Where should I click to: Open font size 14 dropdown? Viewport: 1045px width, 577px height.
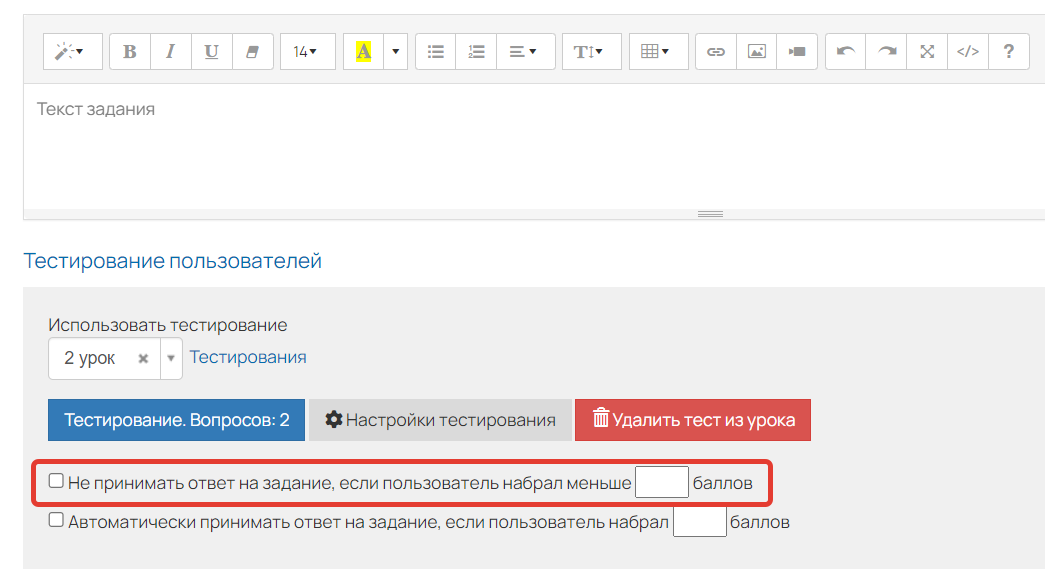tap(307, 51)
